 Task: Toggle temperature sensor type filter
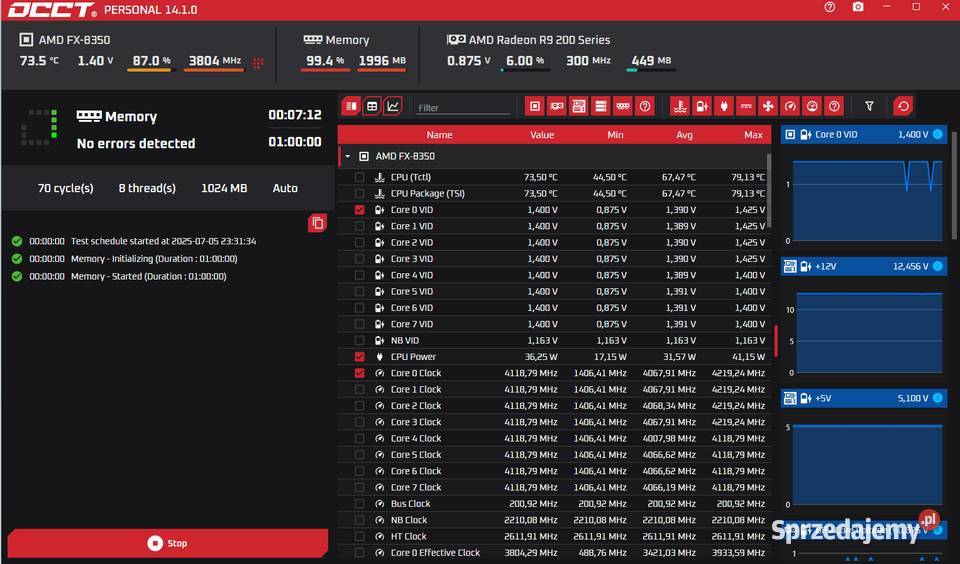point(680,107)
